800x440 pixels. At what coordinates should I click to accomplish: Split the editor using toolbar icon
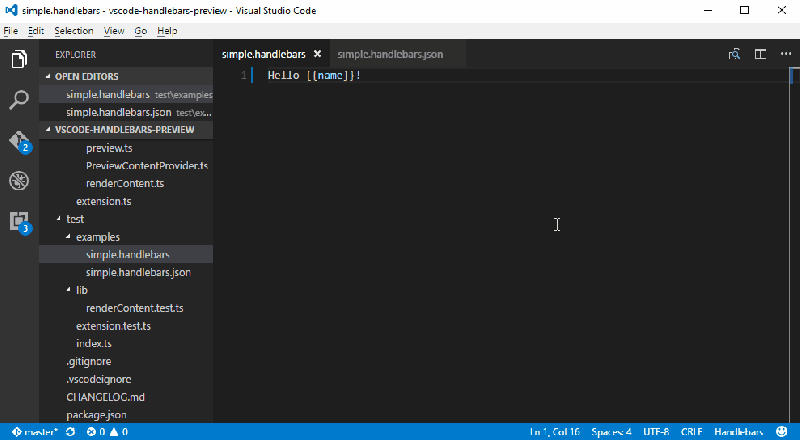pos(760,54)
